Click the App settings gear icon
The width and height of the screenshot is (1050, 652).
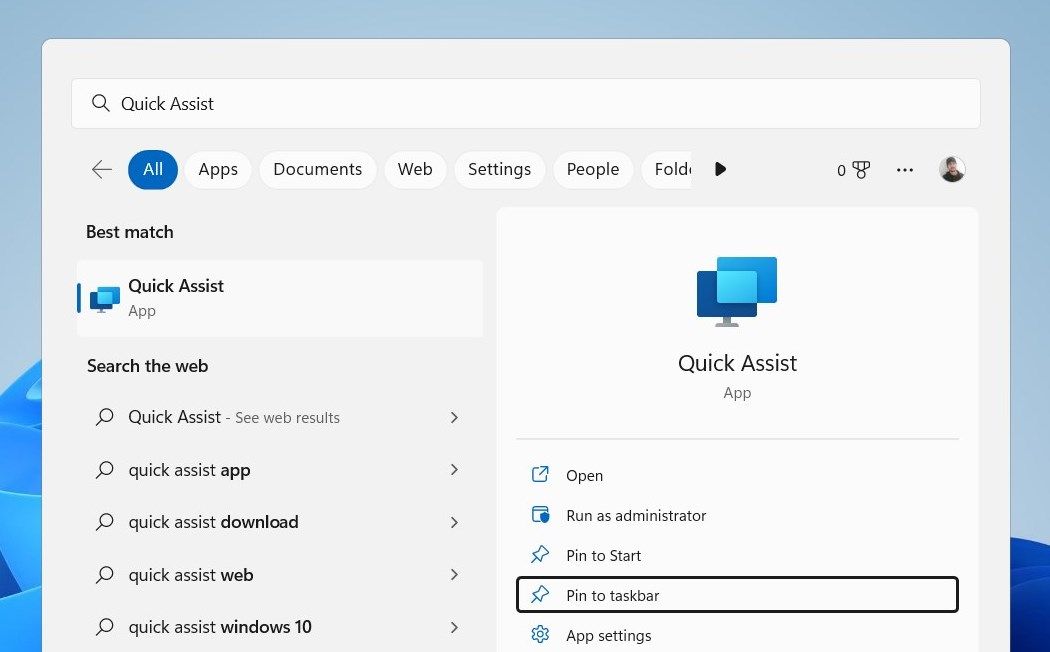pyautogui.click(x=540, y=635)
